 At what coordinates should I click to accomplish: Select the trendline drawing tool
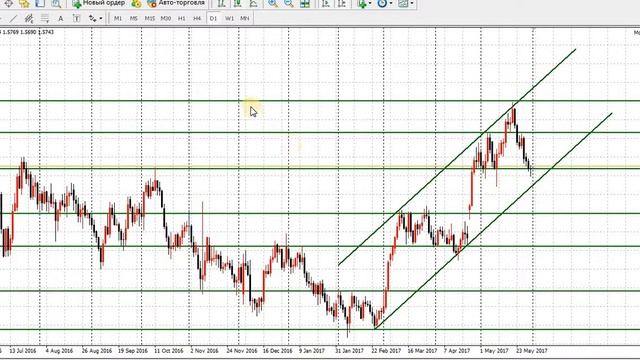pyautogui.click(x=13, y=18)
